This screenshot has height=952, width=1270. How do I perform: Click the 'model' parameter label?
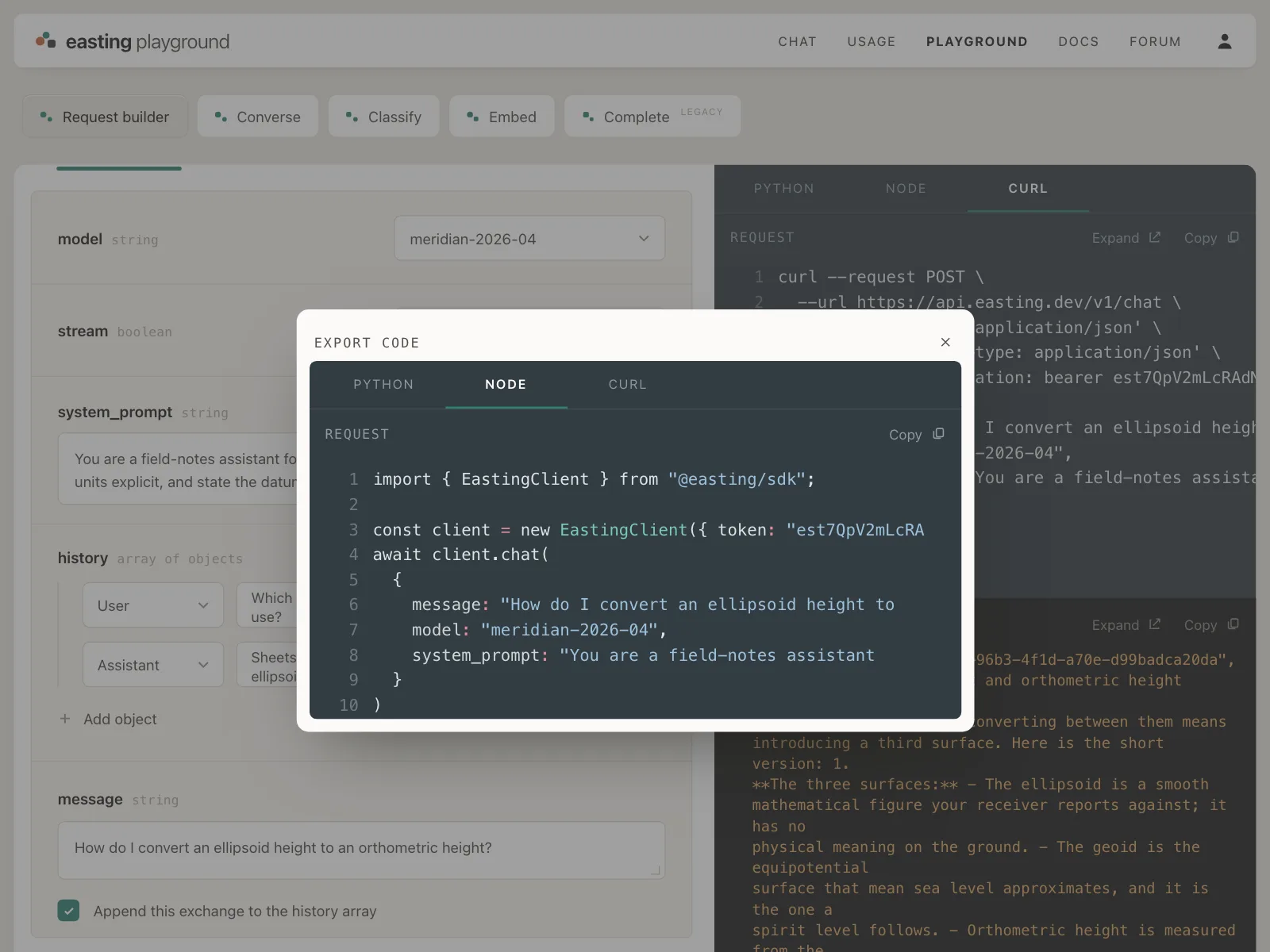[x=79, y=239]
